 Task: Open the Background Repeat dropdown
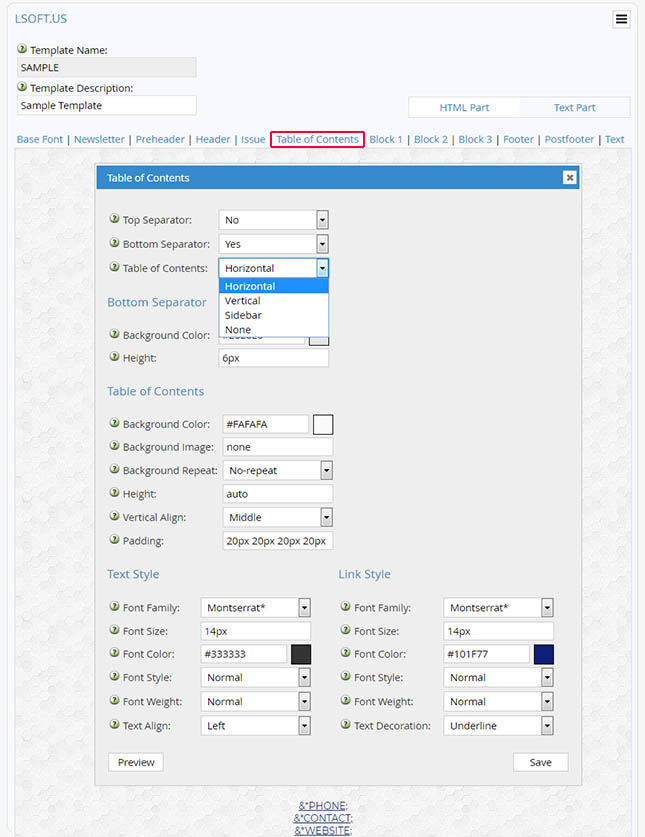[x=278, y=470]
